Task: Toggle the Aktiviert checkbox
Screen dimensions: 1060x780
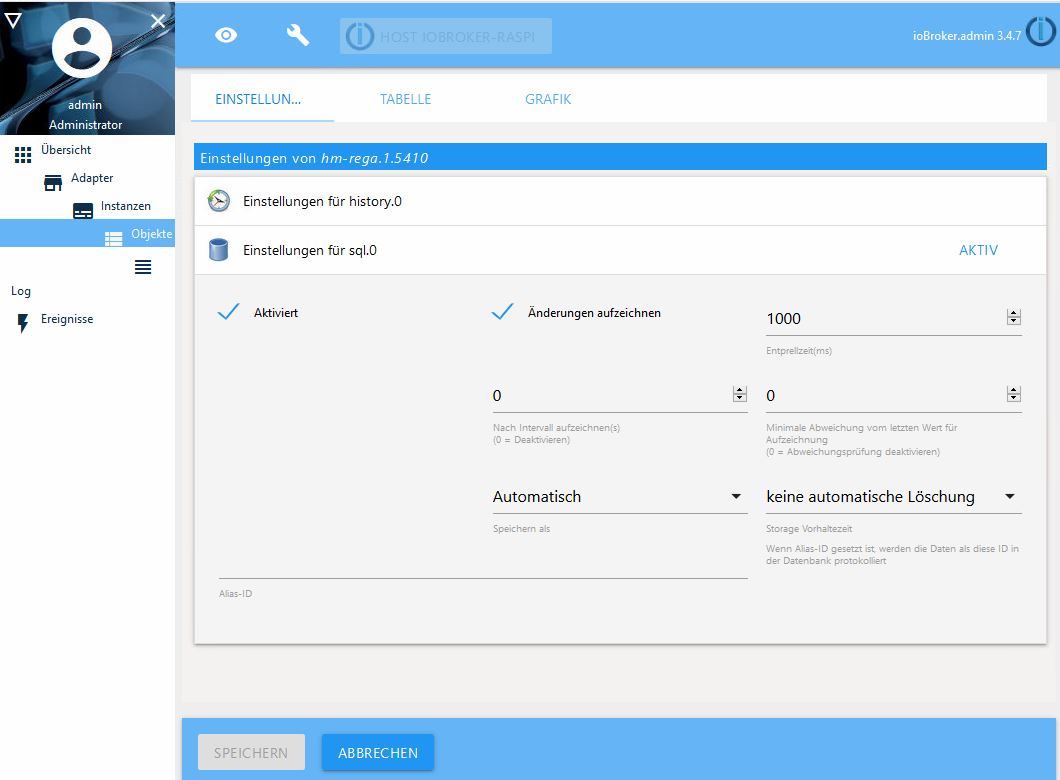Action: 228,312
